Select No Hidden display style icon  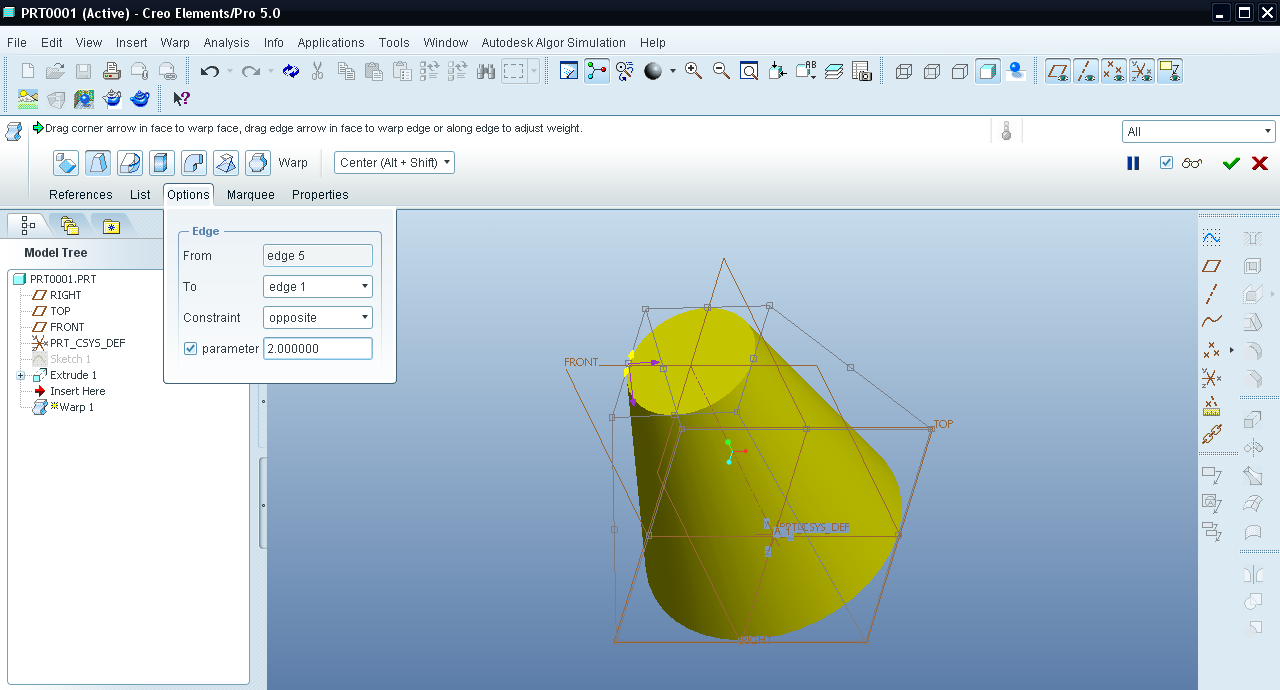(x=960, y=71)
